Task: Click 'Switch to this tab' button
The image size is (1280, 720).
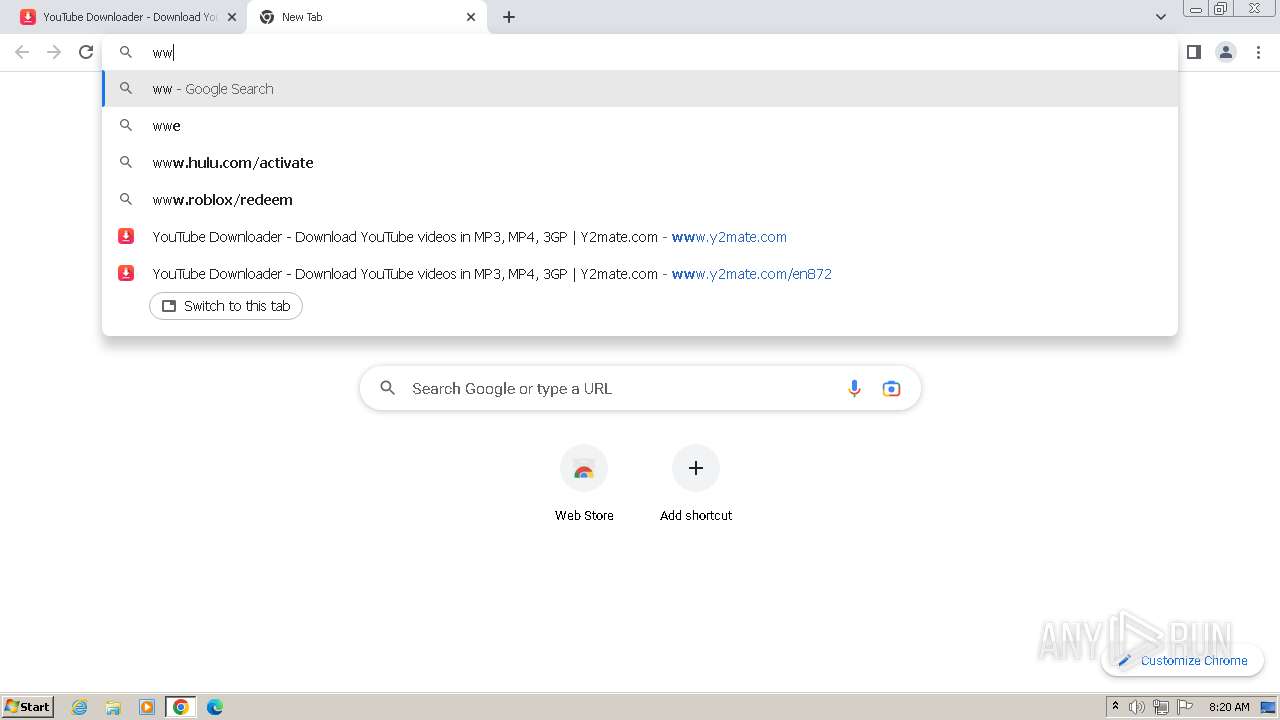Action: (226, 306)
